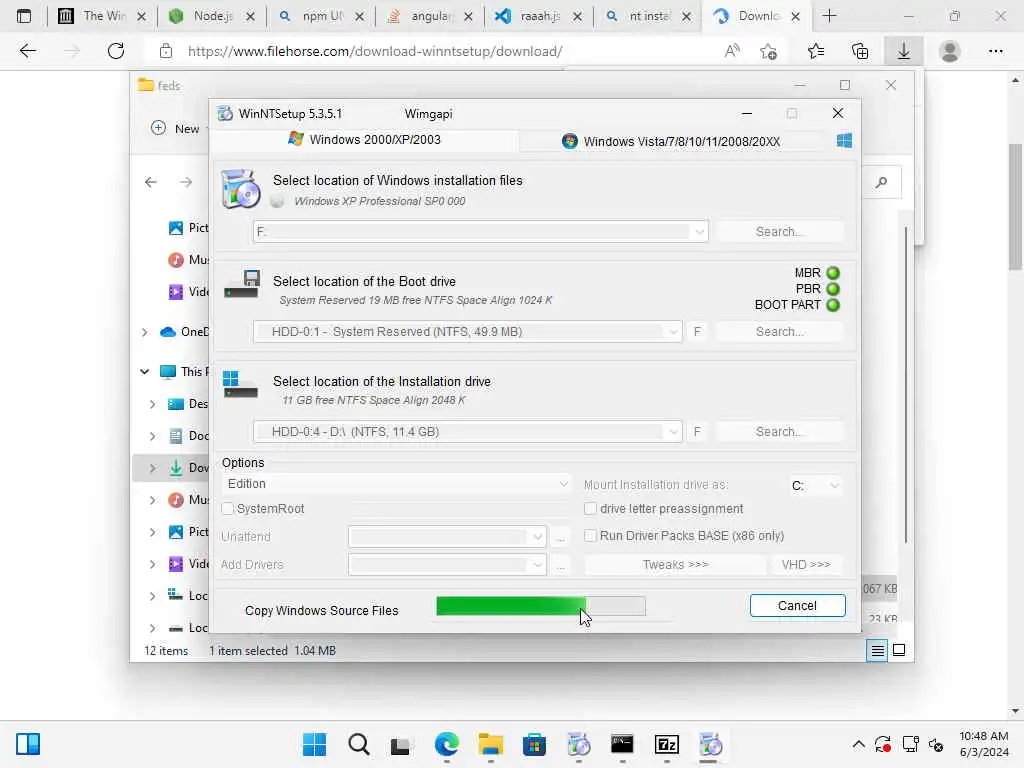This screenshot has height=768, width=1024.
Task: Click the BOOT PART green status light
Action: pos(833,305)
